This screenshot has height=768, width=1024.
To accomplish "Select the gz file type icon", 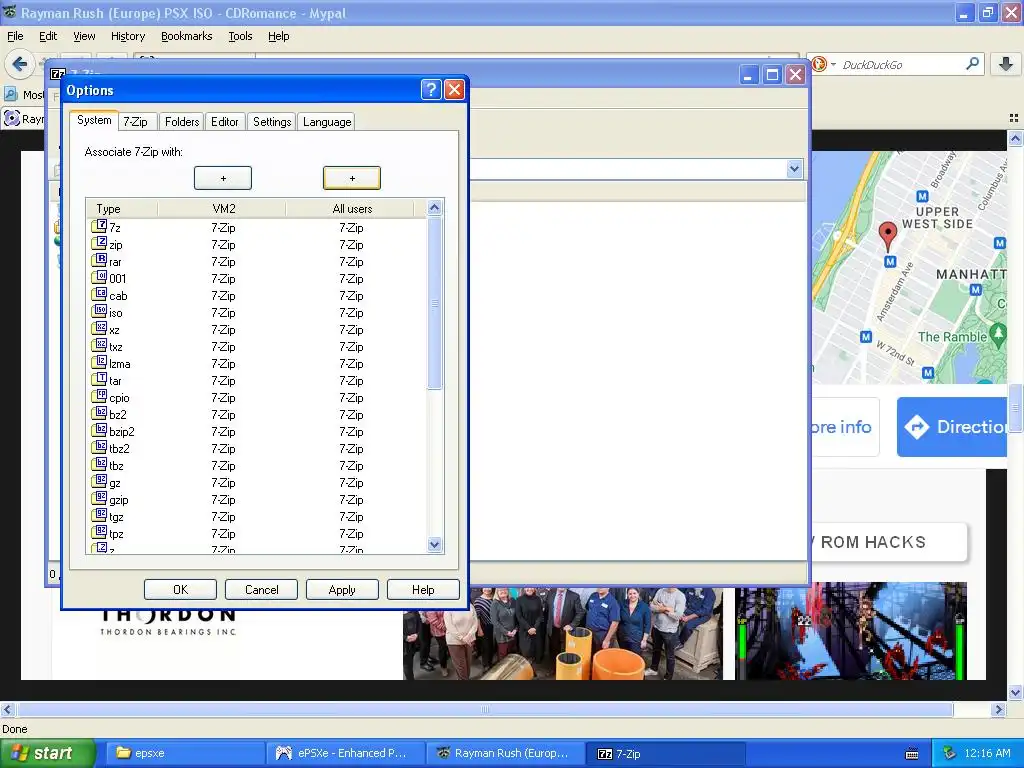I will coord(99,481).
